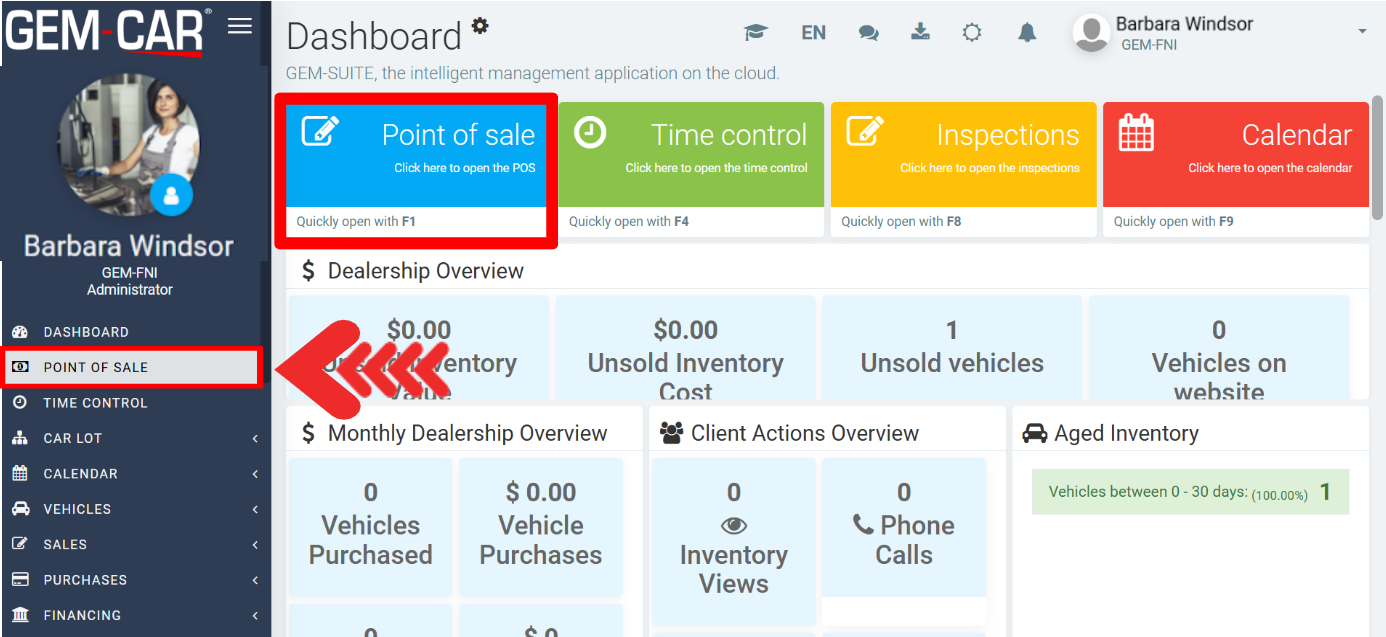Click the blue user badge on profile photo

pyautogui.click(x=171, y=196)
